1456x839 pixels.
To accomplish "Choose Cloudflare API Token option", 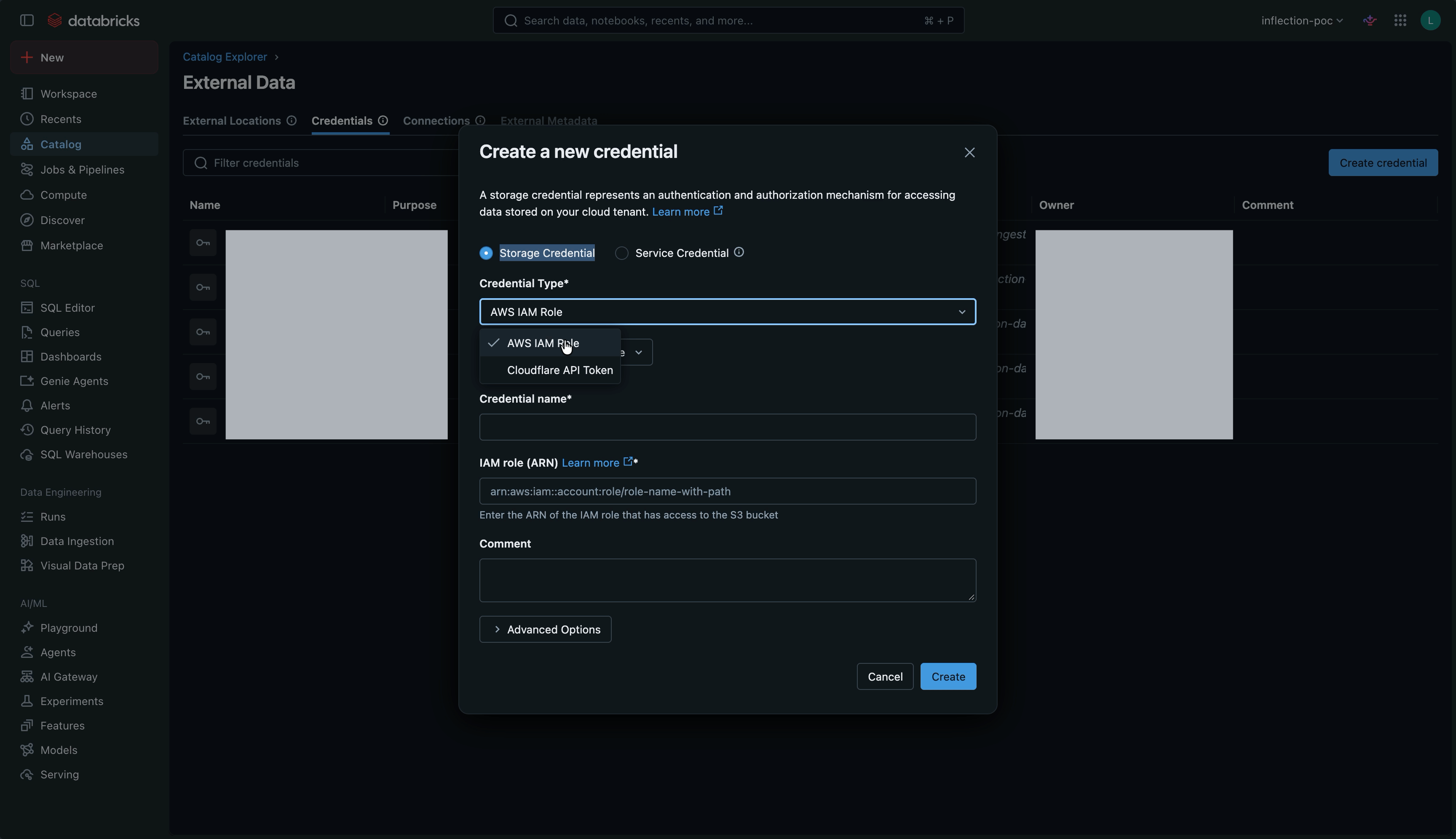I will (550, 370).
